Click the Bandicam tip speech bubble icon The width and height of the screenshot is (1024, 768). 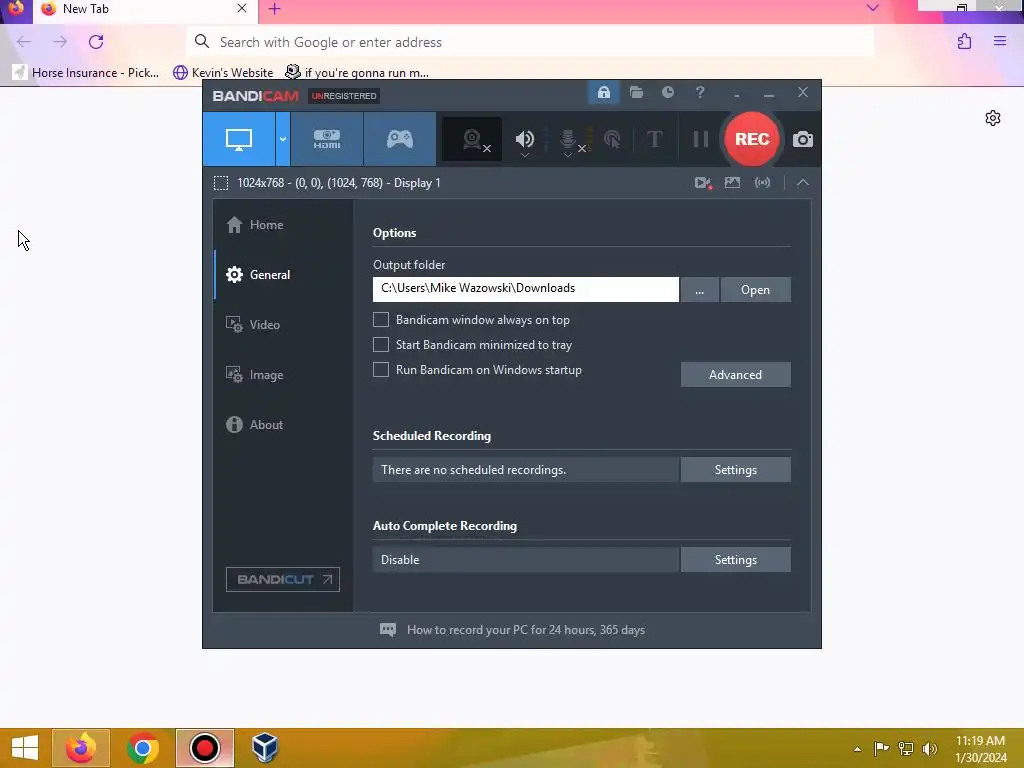388,630
